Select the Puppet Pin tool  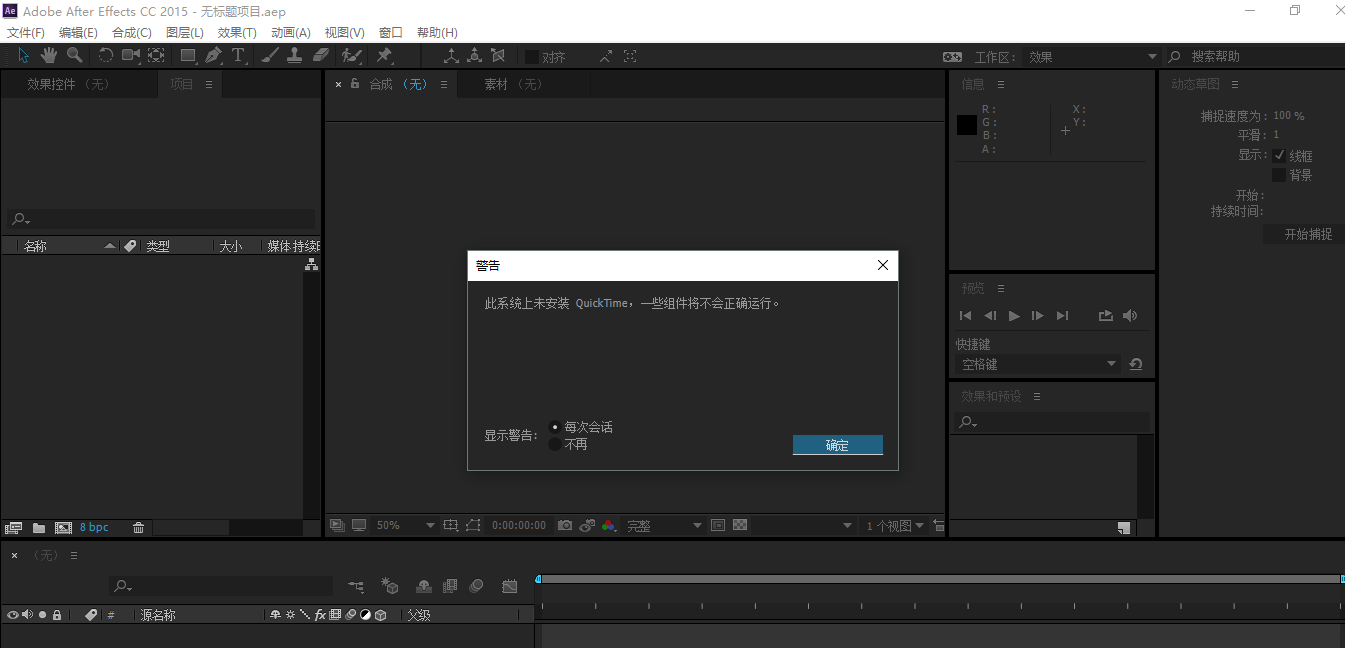384,56
